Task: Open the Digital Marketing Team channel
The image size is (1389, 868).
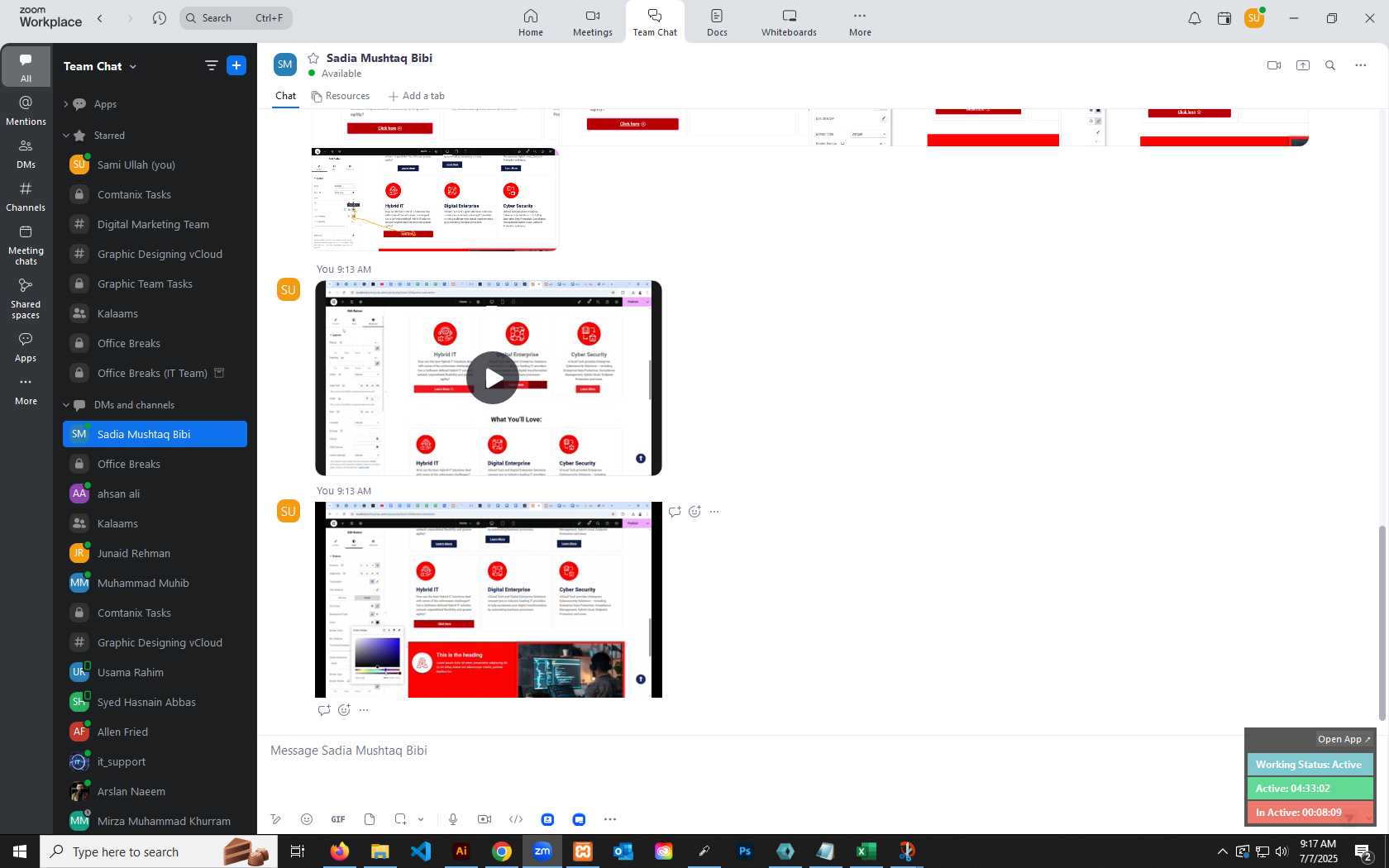Action: pyautogui.click(x=155, y=225)
